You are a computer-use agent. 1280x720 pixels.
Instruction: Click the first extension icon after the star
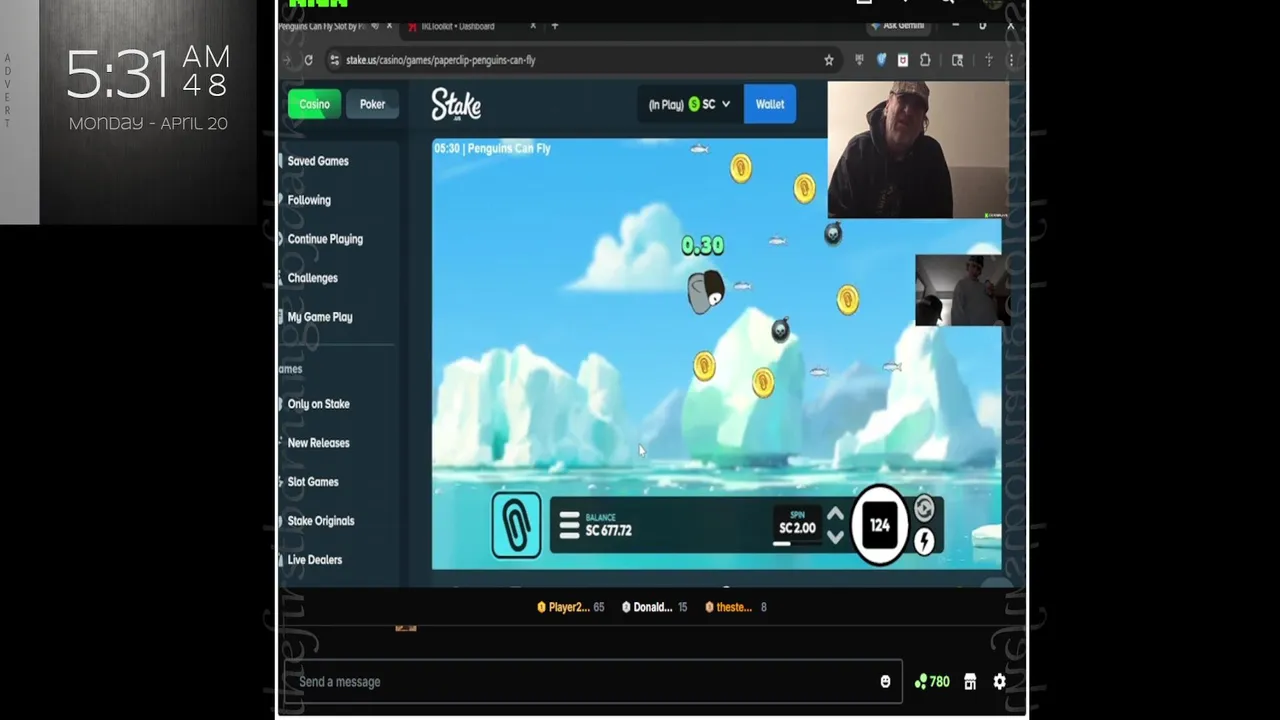point(859,60)
